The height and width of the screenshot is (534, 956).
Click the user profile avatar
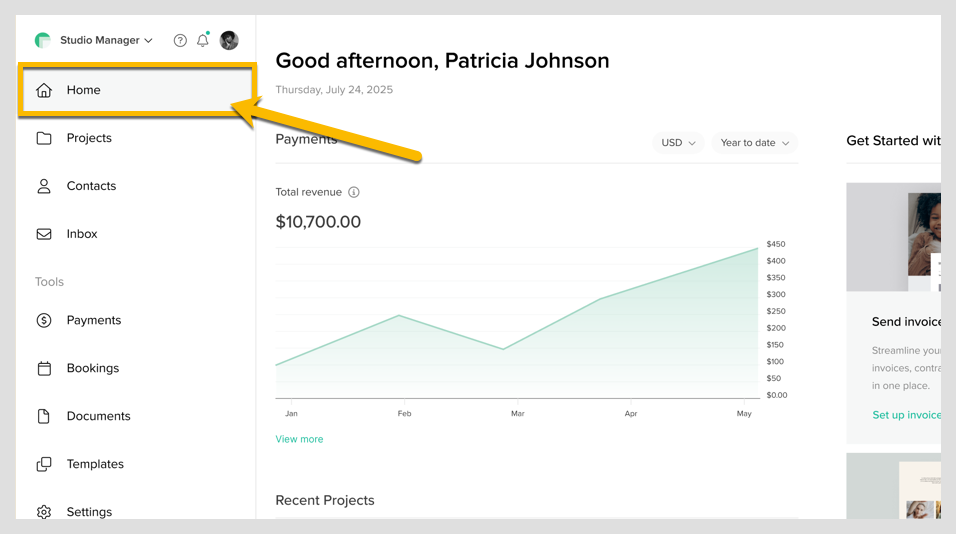tap(229, 41)
